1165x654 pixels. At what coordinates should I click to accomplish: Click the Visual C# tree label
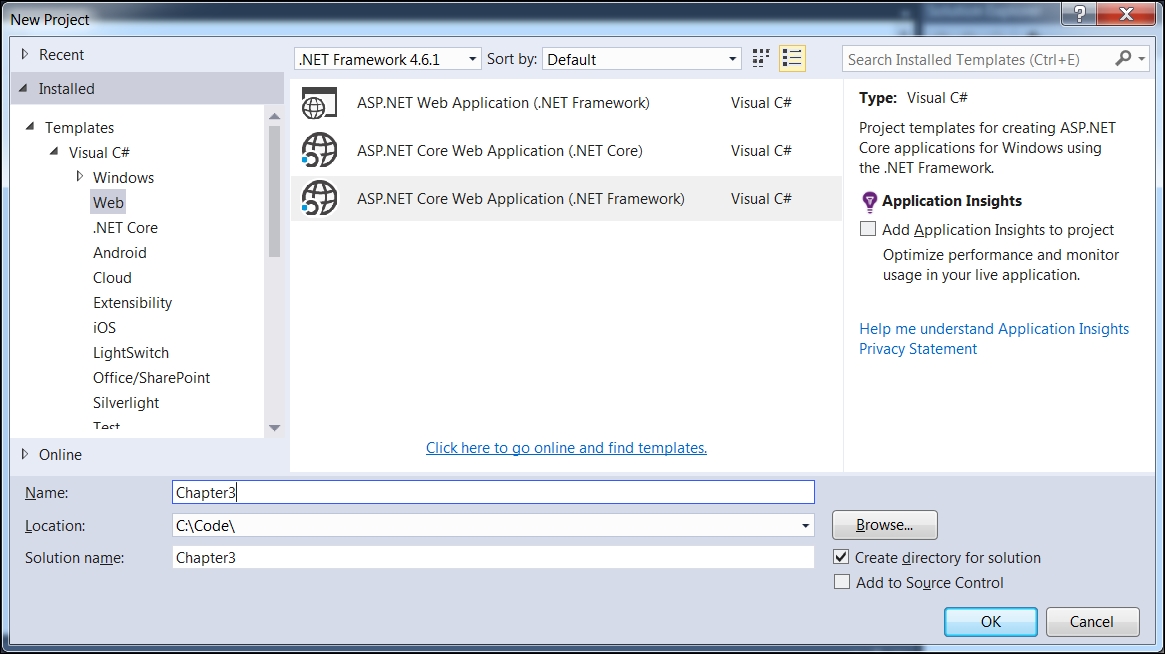(99, 152)
